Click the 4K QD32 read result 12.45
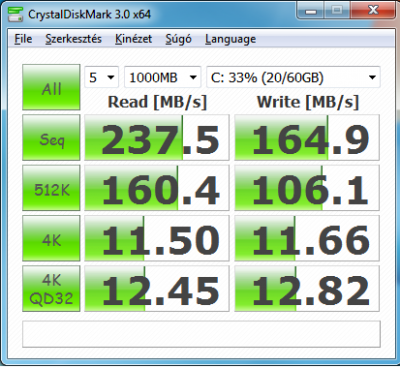The height and width of the screenshot is (368, 400). 157,289
